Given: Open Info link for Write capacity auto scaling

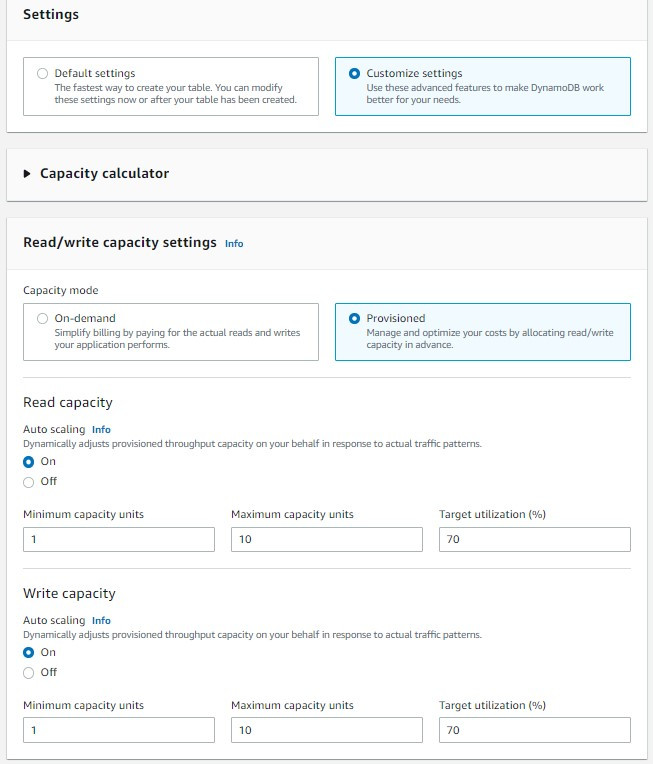Looking at the screenshot, I should 101,621.
